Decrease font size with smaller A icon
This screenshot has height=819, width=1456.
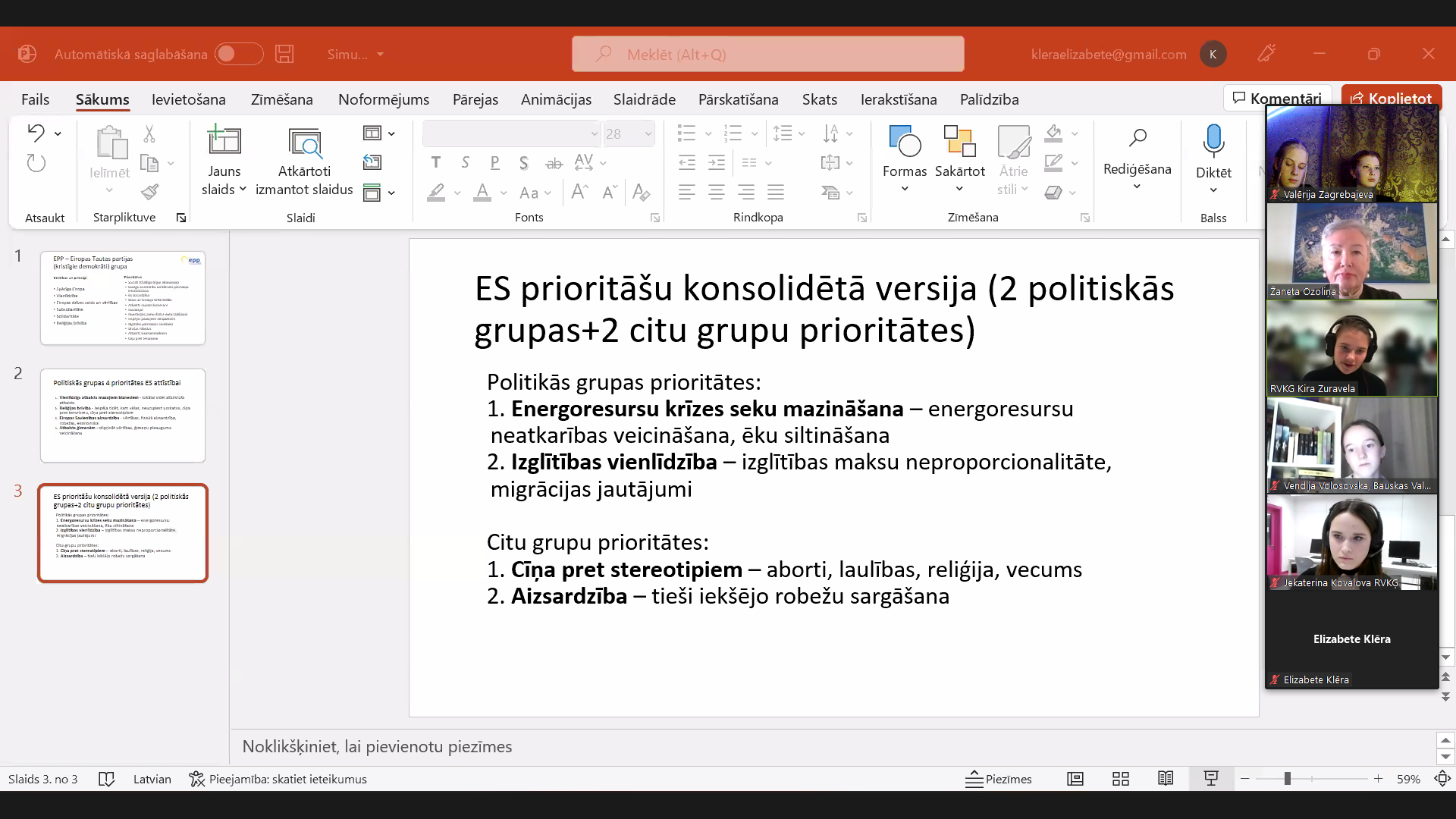coord(610,193)
